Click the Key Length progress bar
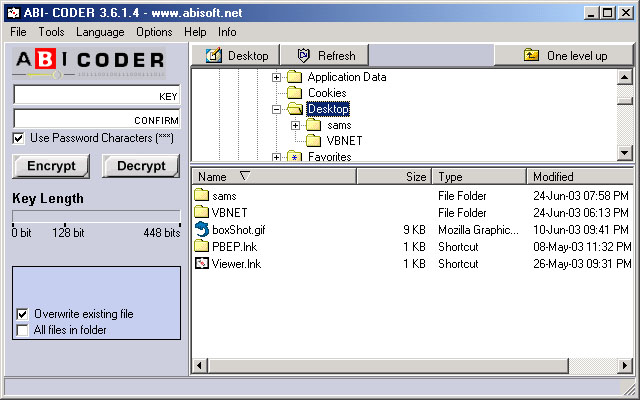The height and width of the screenshot is (400, 640). 96,216
